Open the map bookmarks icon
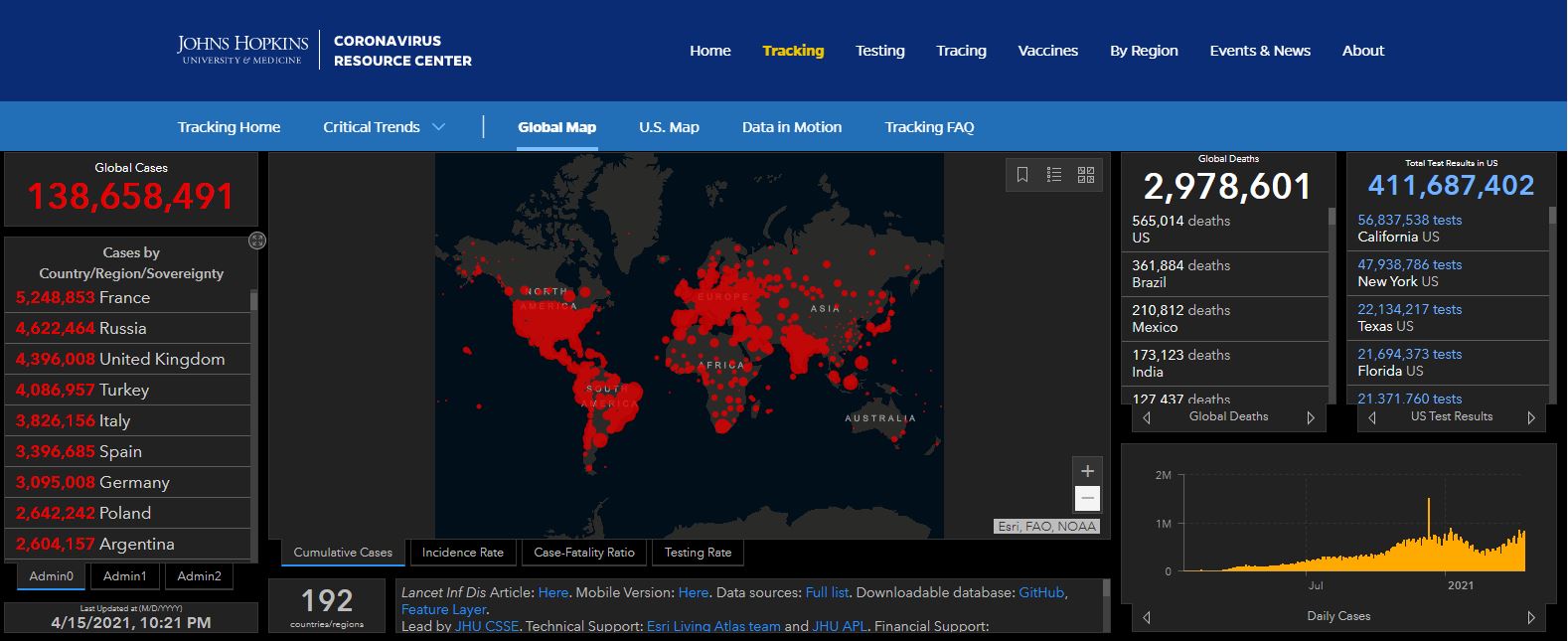The width and height of the screenshot is (1568, 641). (1022, 175)
